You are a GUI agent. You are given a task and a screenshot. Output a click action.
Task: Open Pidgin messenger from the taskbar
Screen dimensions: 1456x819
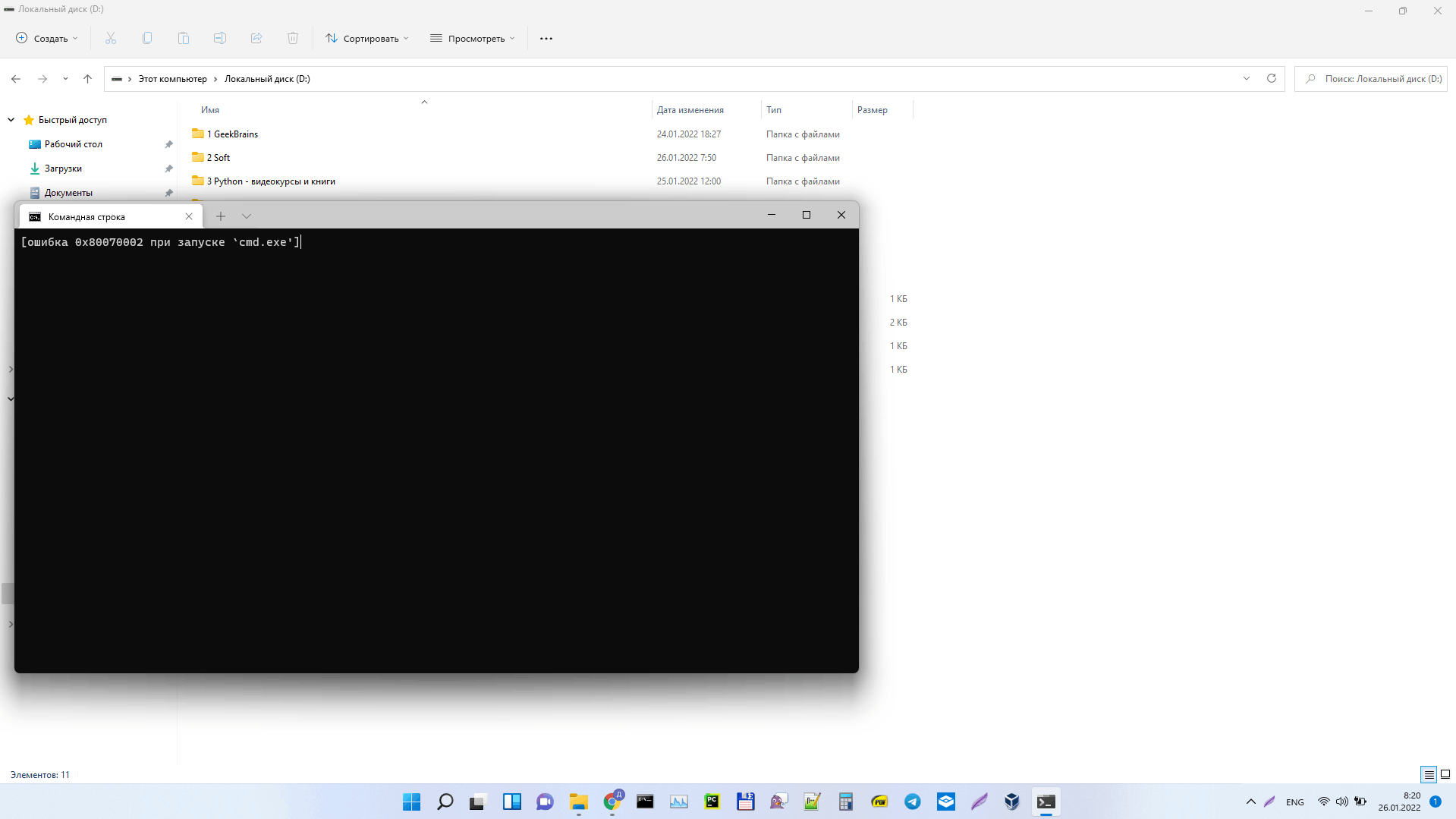(779, 802)
